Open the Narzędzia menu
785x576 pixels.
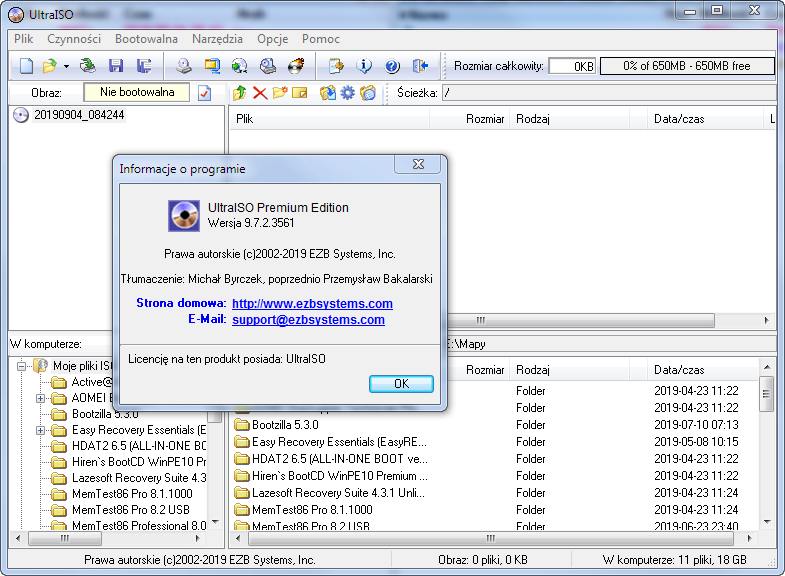point(217,39)
